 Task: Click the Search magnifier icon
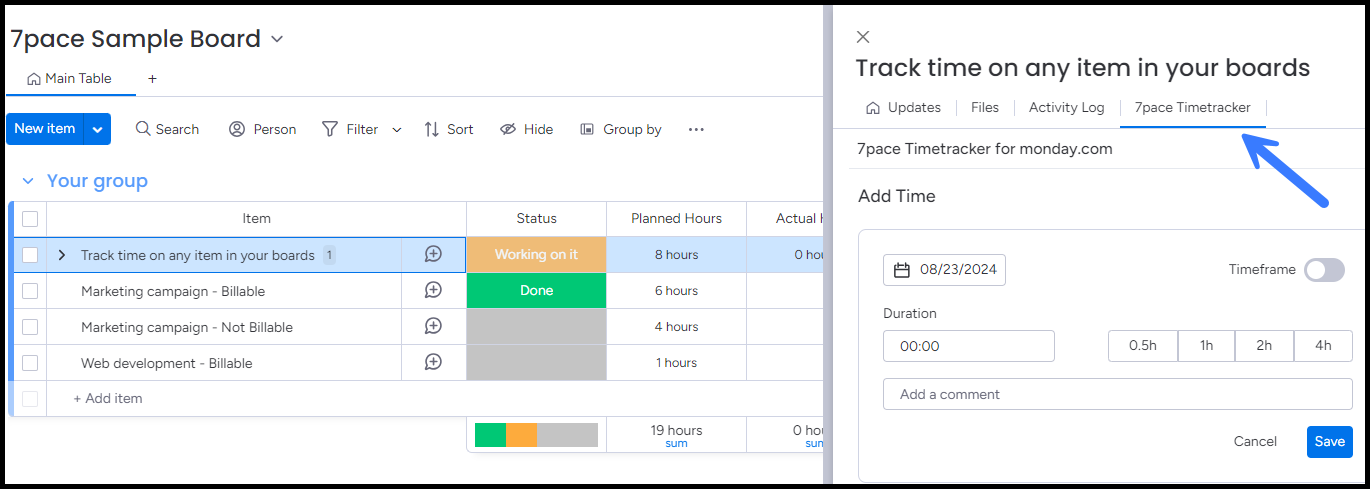[x=143, y=129]
